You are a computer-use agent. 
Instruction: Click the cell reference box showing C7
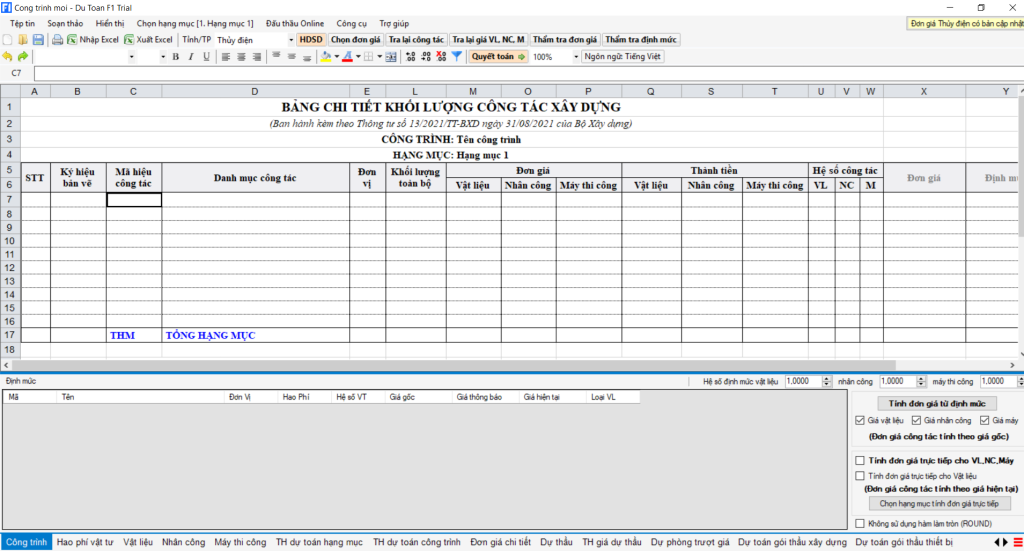pos(17,73)
